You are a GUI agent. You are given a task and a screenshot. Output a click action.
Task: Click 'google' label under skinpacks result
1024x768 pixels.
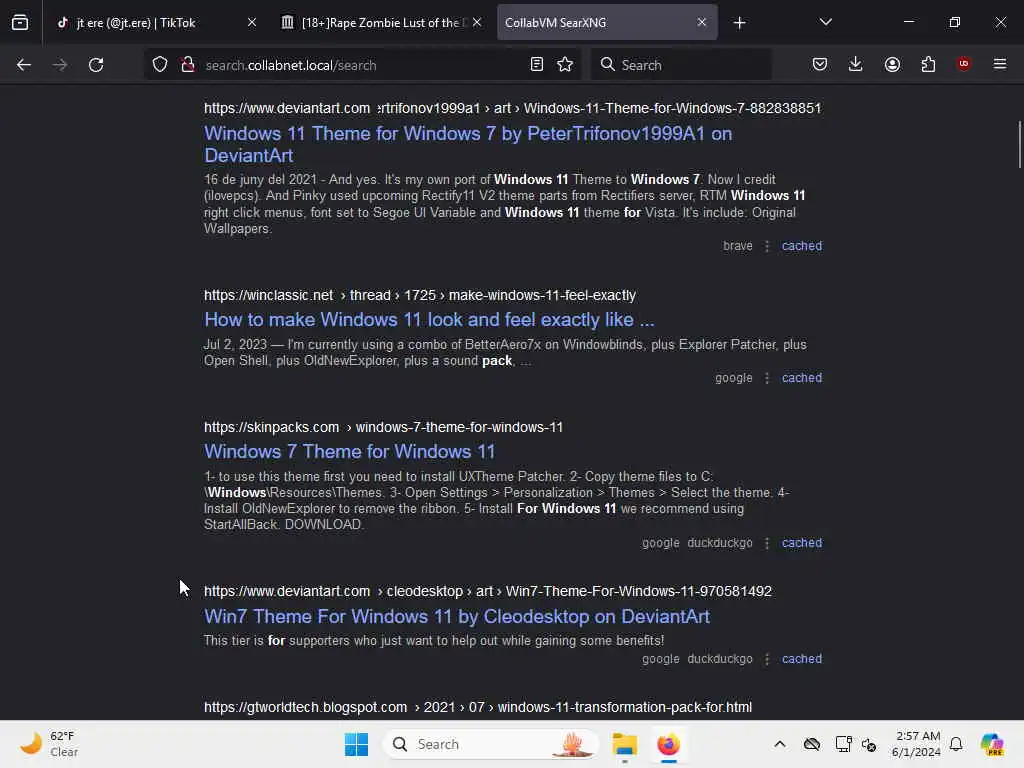click(660, 543)
